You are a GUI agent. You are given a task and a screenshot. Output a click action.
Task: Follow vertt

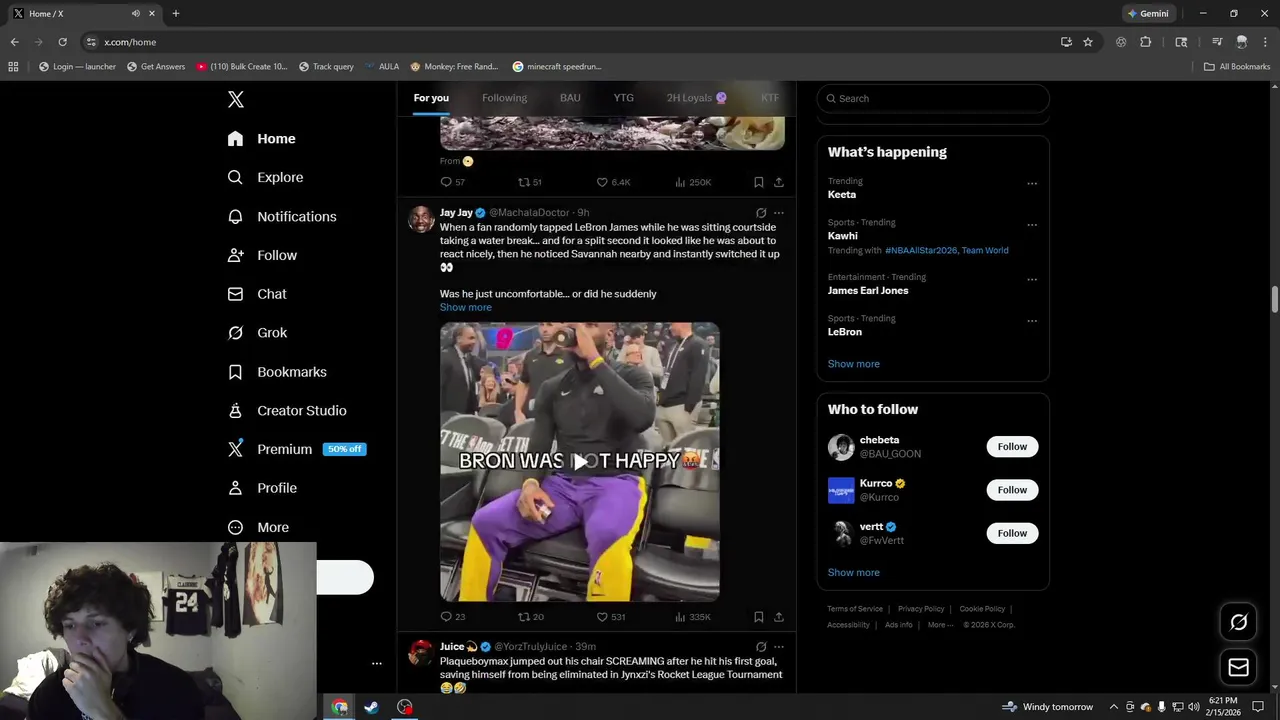click(1012, 533)
